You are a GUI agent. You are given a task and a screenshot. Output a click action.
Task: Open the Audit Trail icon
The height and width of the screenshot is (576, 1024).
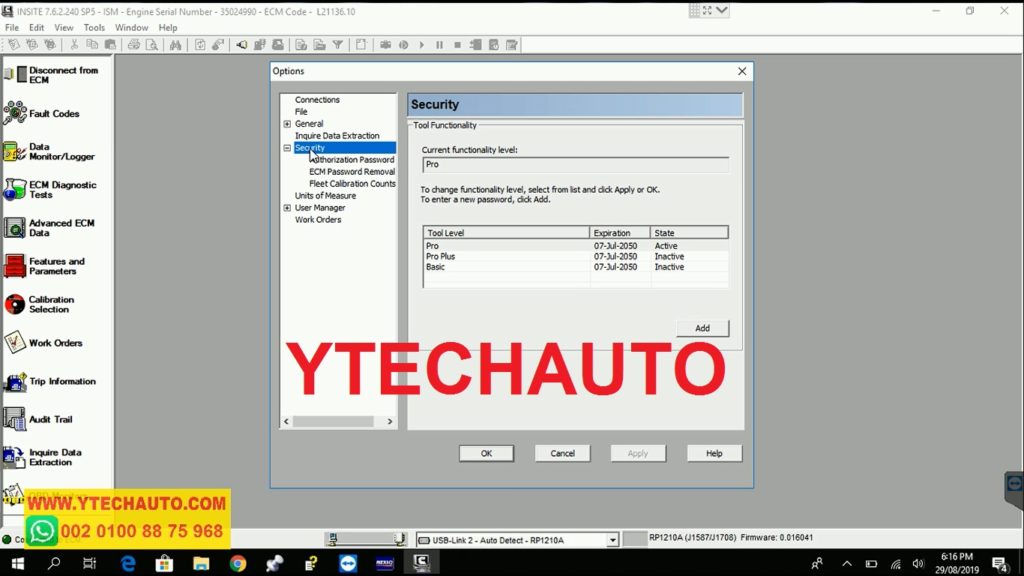click(14, 420)
